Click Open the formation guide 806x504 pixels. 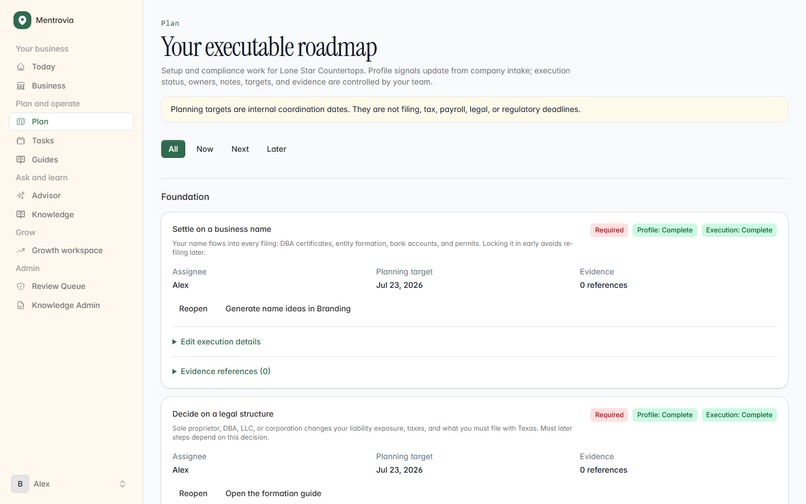[x=273, y=494]
